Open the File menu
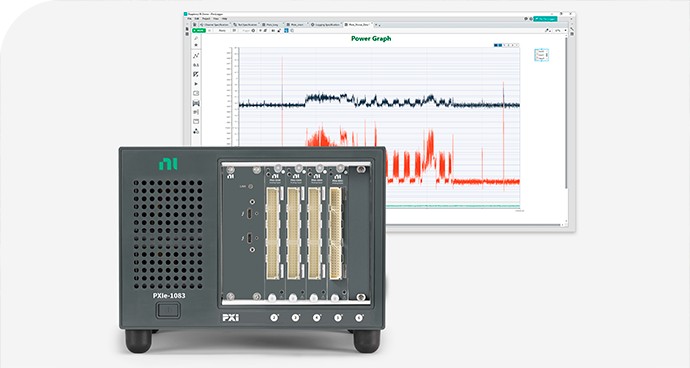The width and height of the screenshot is (690, 368). click(189, 18)
